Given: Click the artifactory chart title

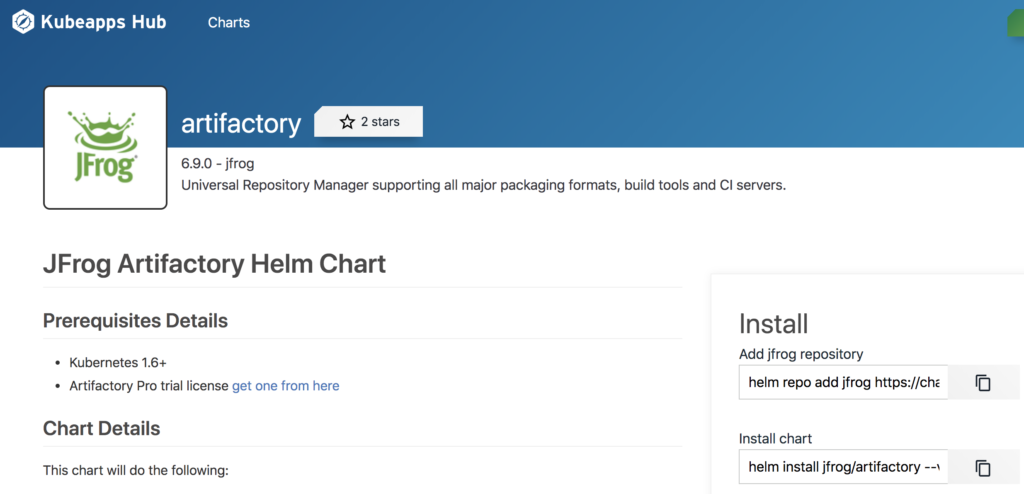Looking at the screenshot, I should [241, 124].
